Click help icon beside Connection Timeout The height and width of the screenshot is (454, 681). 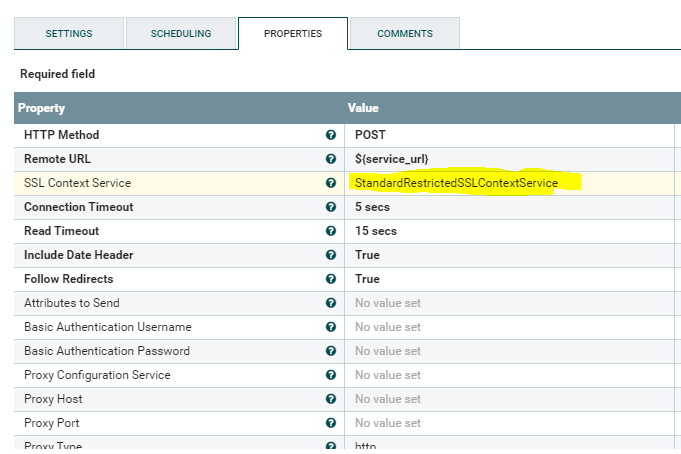(330, 207)
